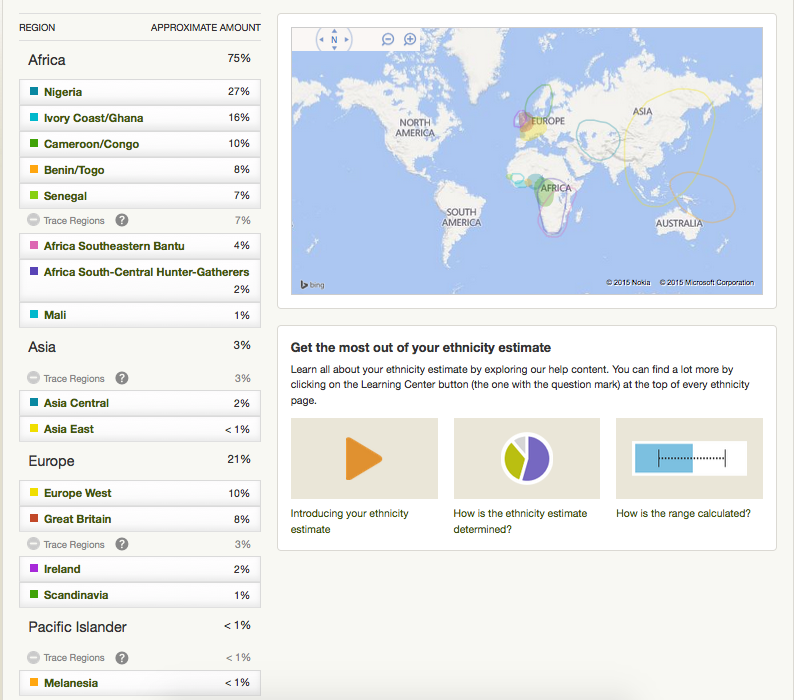Viewport: 794px width, 700px height.
Task: Select the Ivory Coast/Ghana region row
Action: click(140, 118)
